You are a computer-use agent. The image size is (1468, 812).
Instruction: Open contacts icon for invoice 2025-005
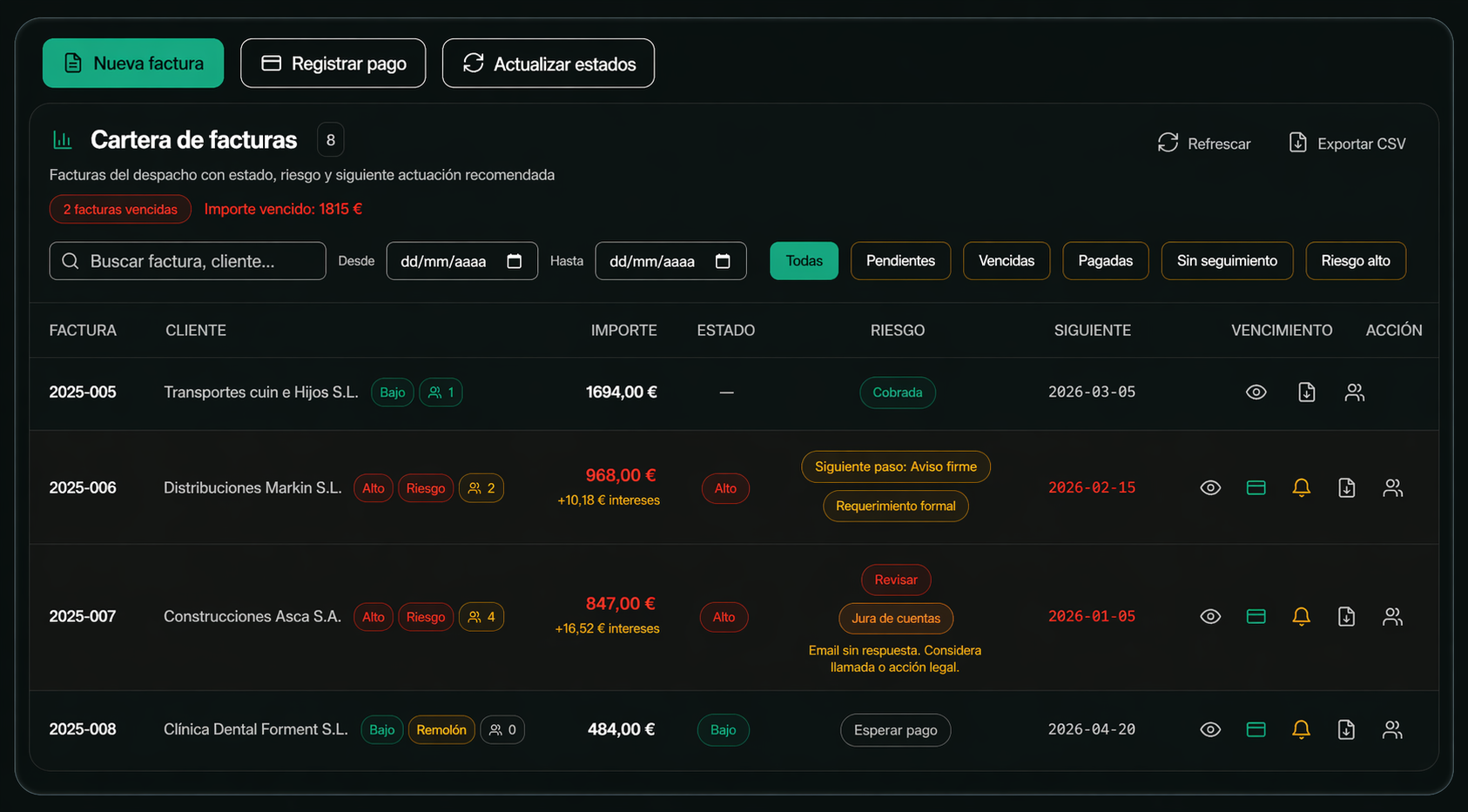click(x=1355, y=393)
